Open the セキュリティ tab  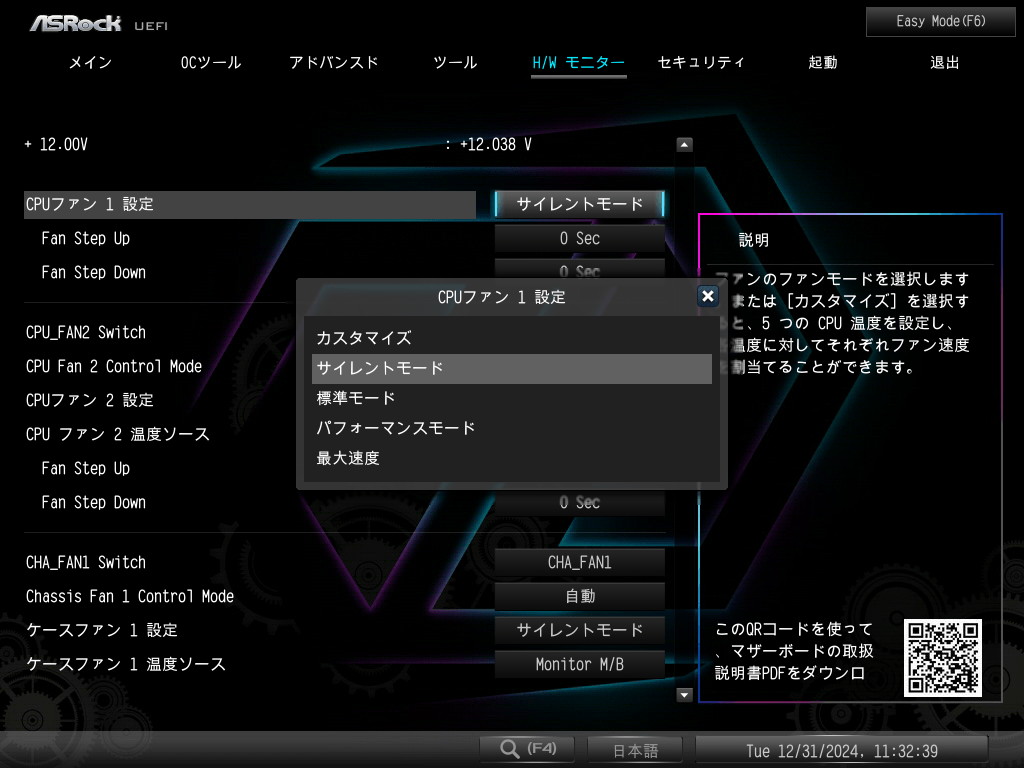[701, 63]
